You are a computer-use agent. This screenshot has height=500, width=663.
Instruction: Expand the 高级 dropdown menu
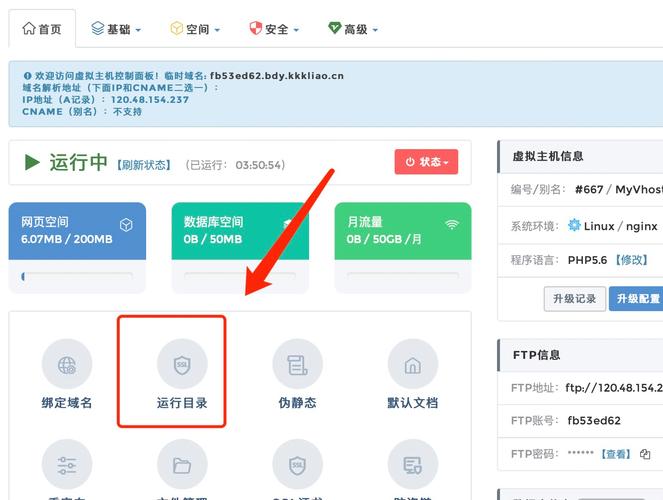click(x=353, y=29)
